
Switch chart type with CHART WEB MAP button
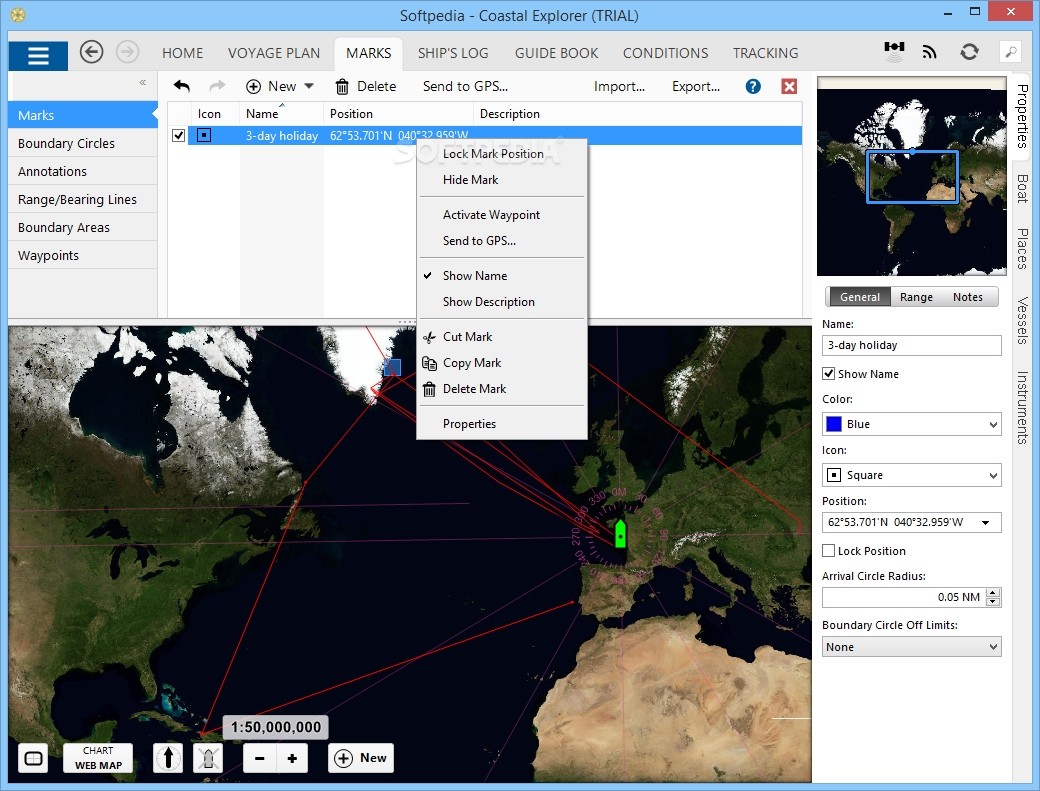pyautogui.click(x=98, y=758)
